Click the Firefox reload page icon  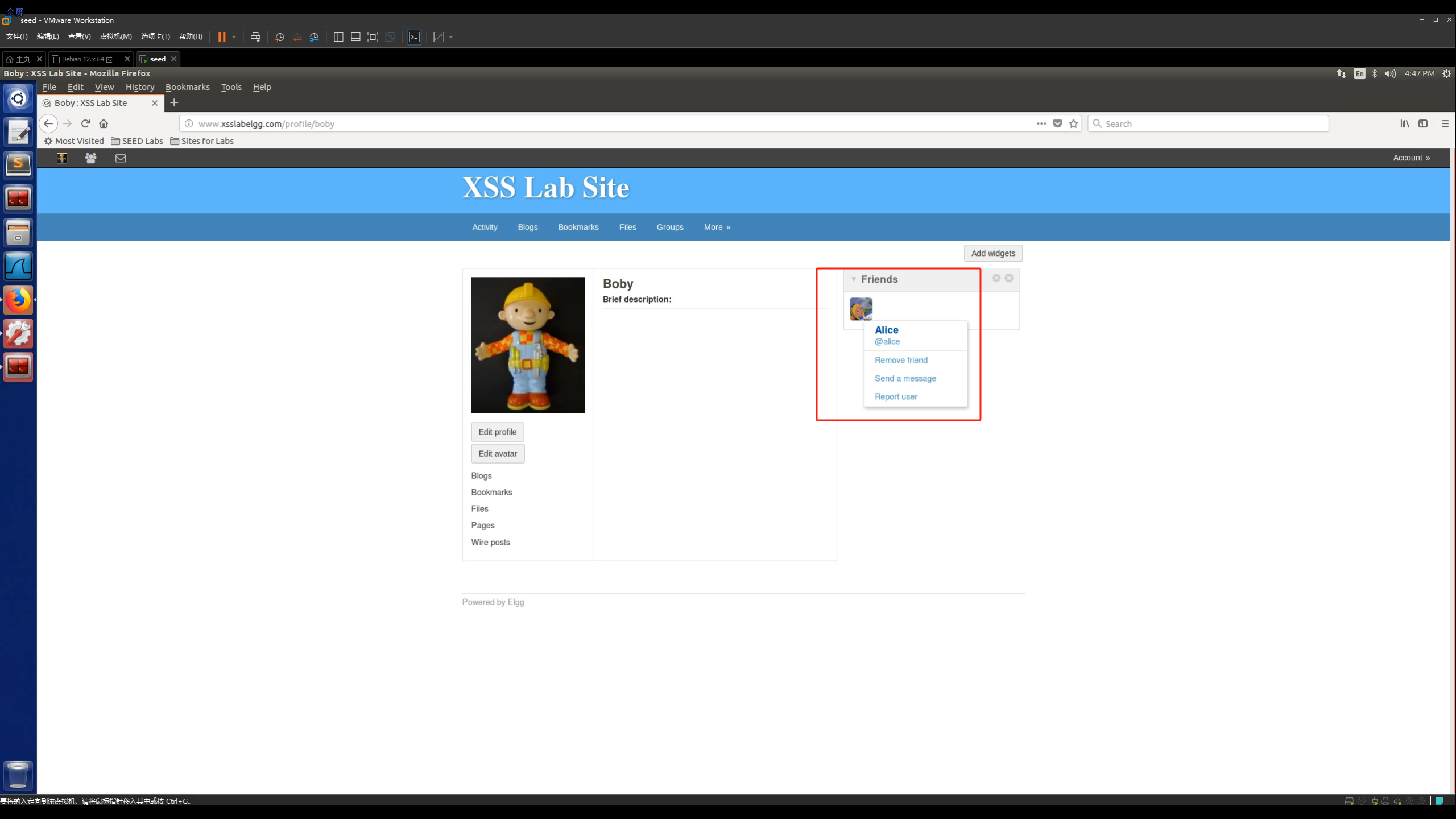[x=85, y=123]
